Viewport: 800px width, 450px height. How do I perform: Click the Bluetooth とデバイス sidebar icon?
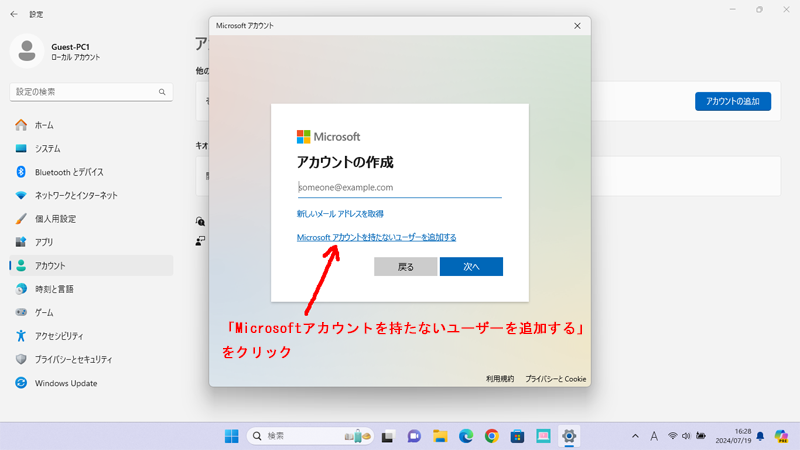click(x=20, y=172)
